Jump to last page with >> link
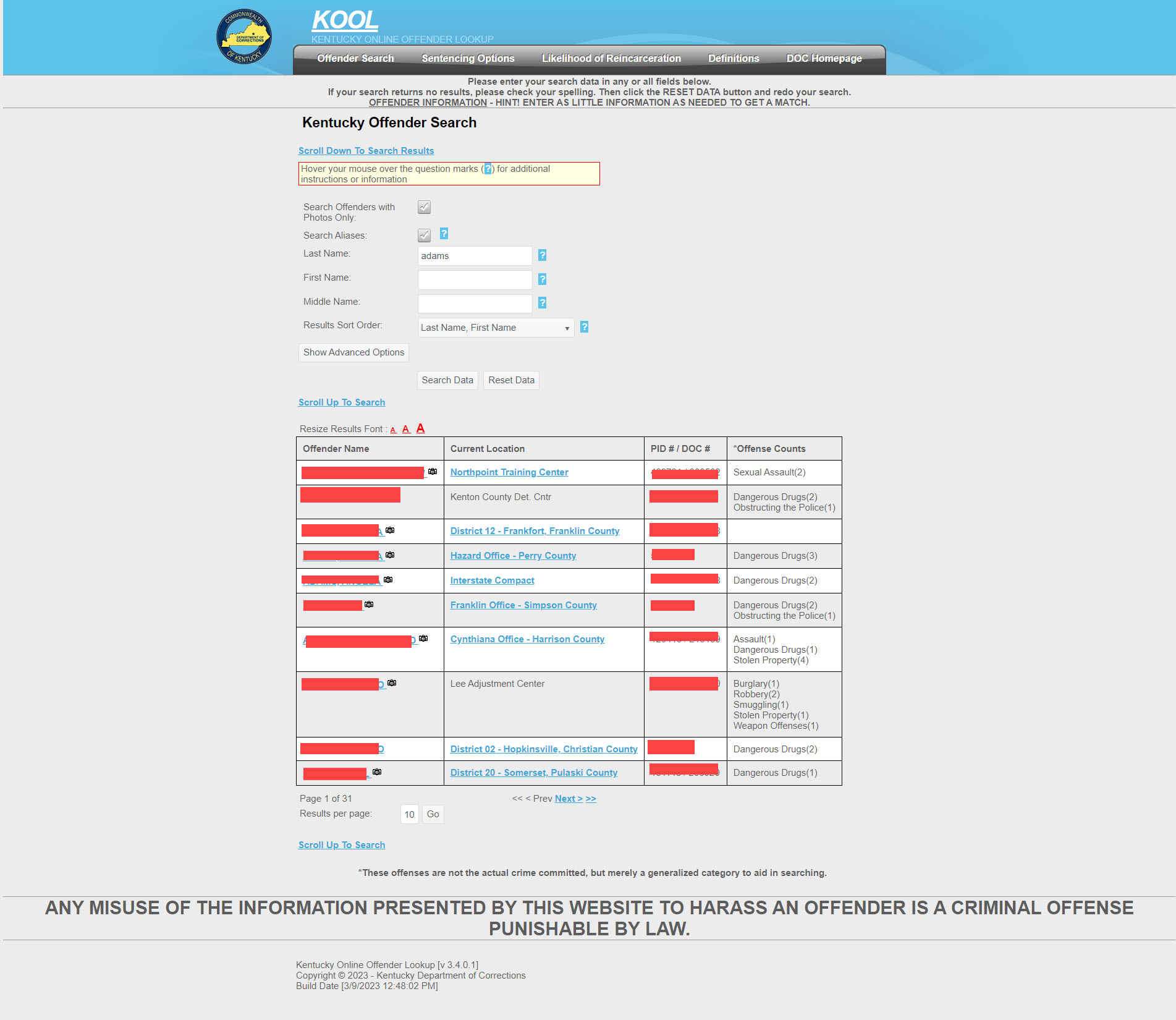This screenshot has height=1020, width=1176. (591, 799)
